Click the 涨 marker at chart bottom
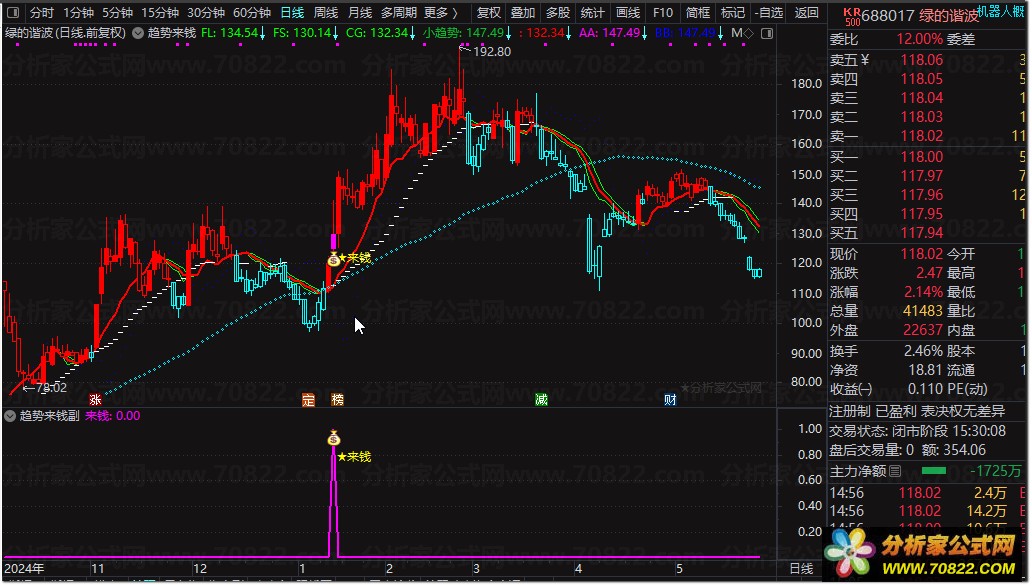The width and height of the screenshot is (1032, 585). pos(95,399)
